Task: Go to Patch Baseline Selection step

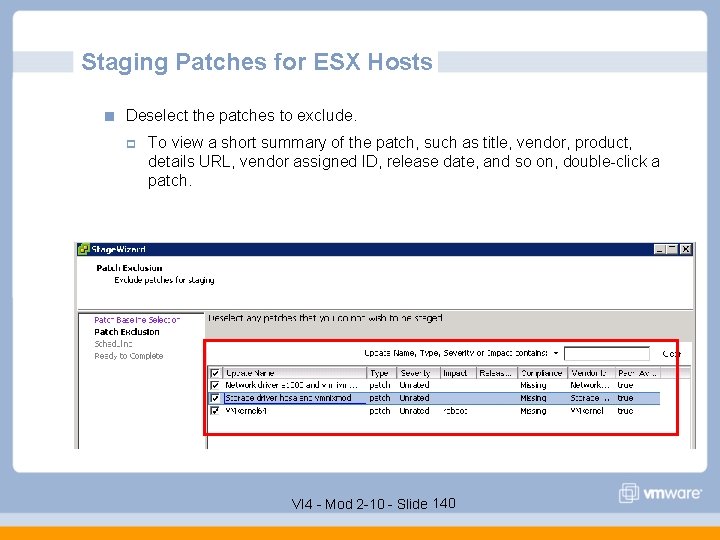Action: [x=137, y=320]
